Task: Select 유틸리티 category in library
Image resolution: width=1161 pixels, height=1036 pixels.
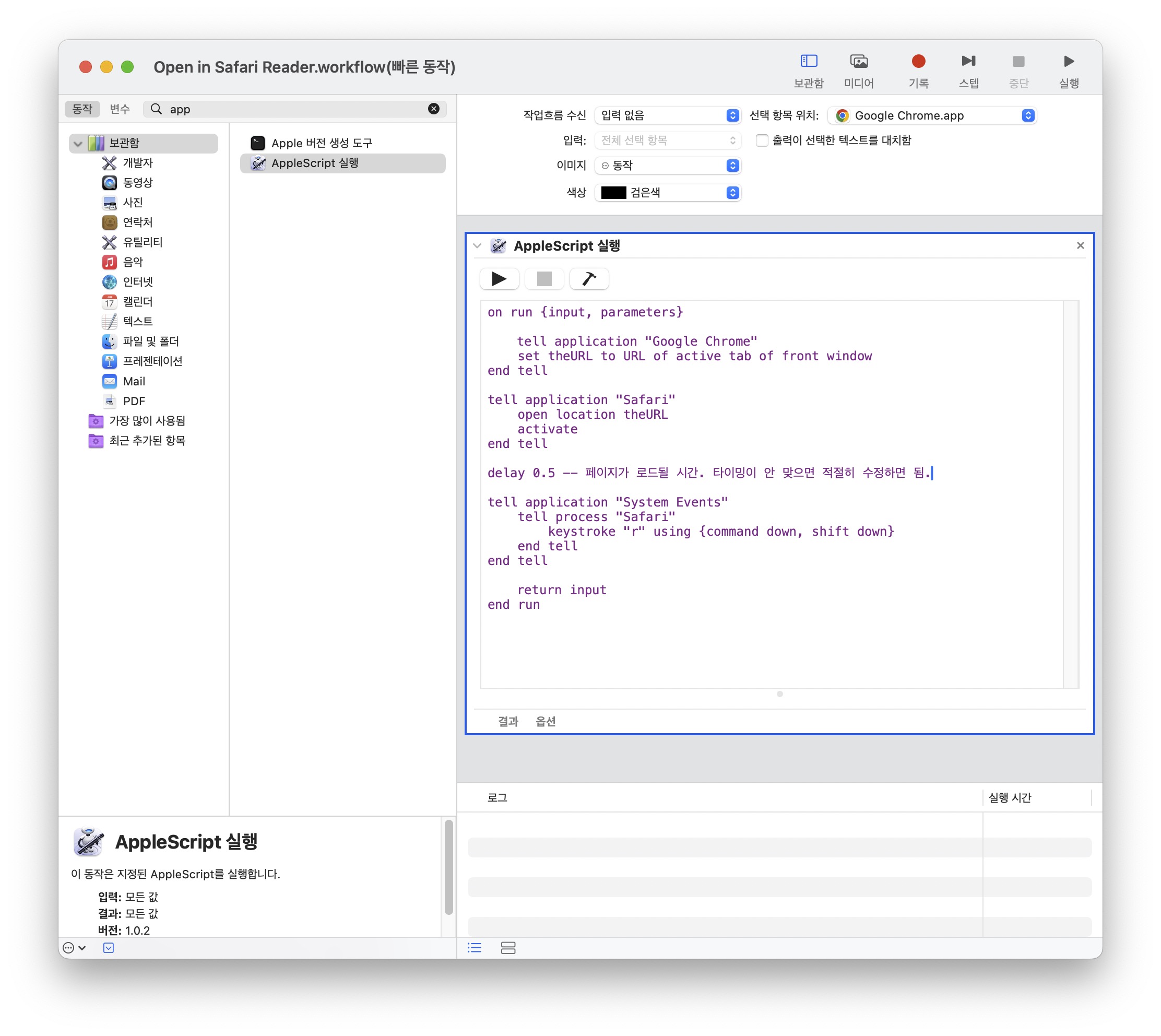Action: [x=143, y=242]
